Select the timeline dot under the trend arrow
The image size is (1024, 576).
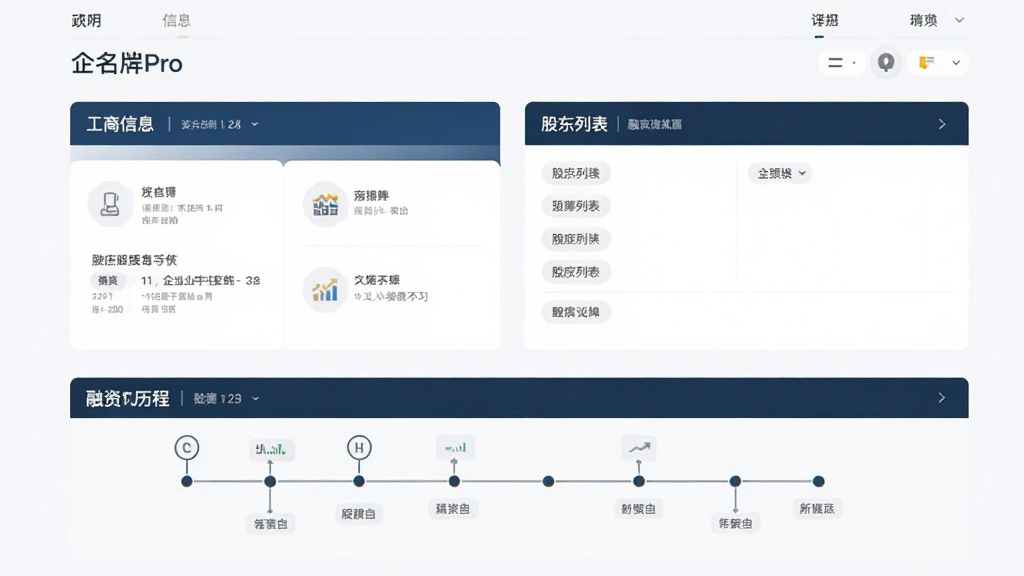coord(639,481)
